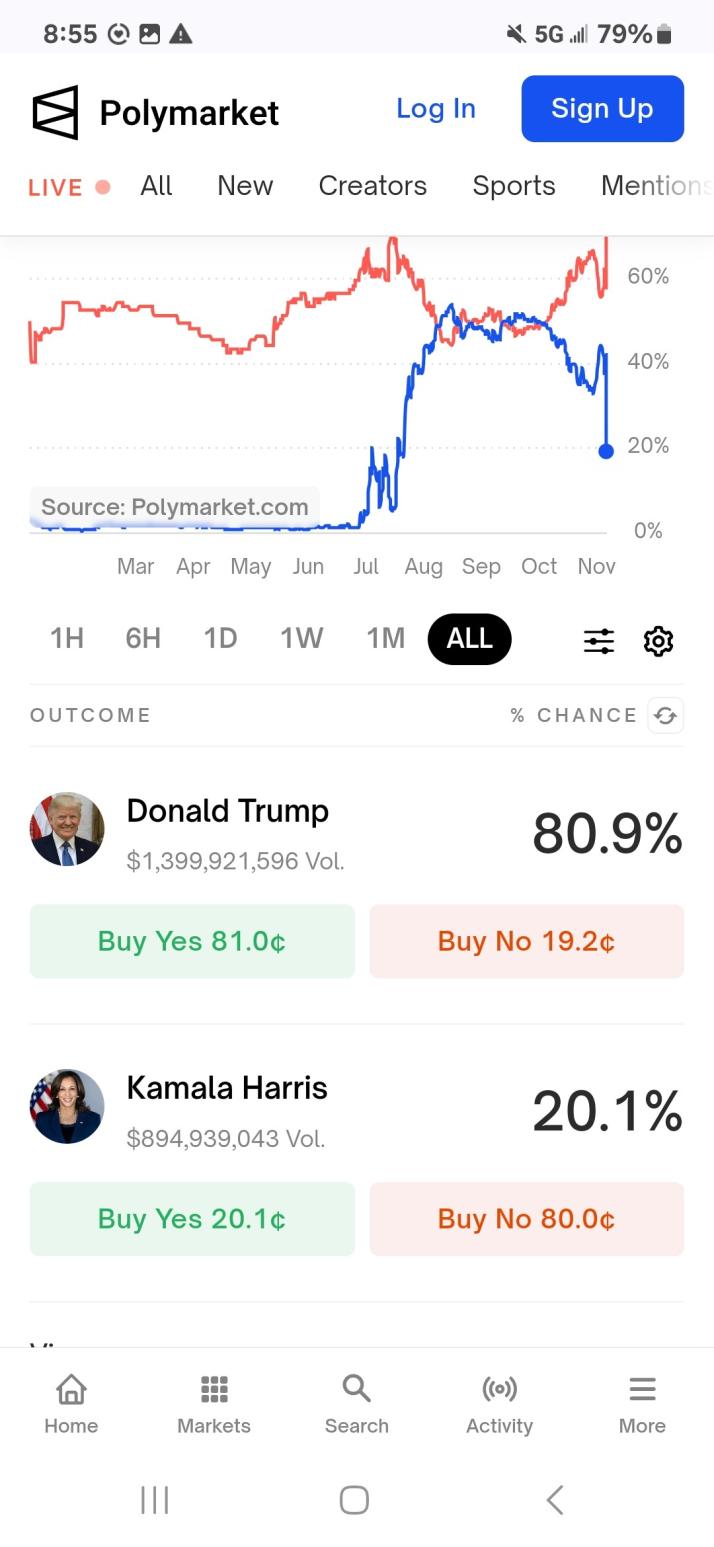This screenshot has width=714, height=1547.
Task: Open chart filter sliders icon
Action: (599, 641)
